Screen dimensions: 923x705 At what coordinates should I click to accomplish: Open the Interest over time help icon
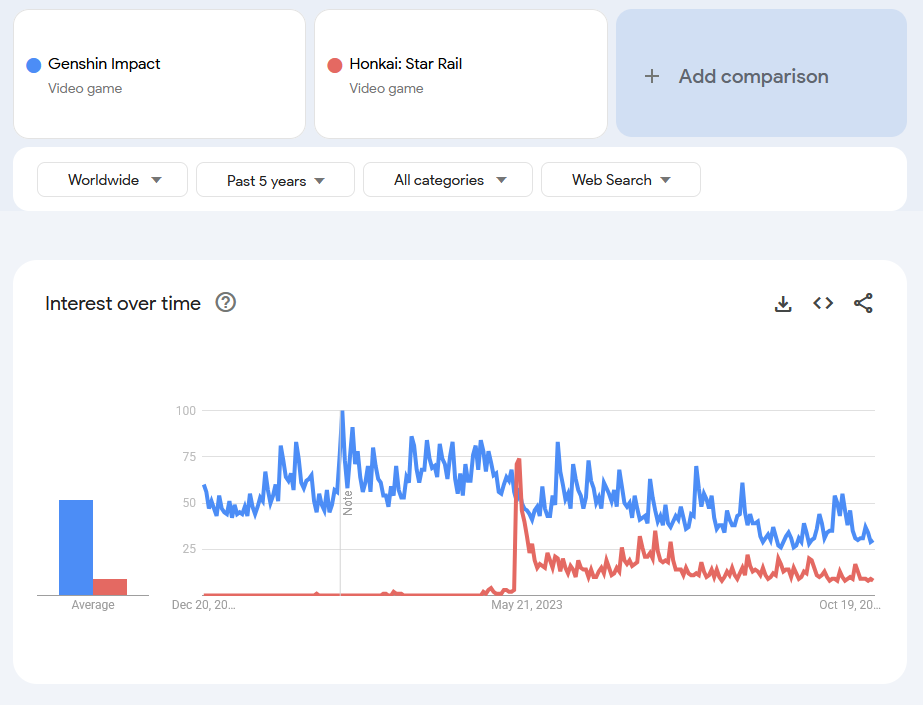coord(226,303)
